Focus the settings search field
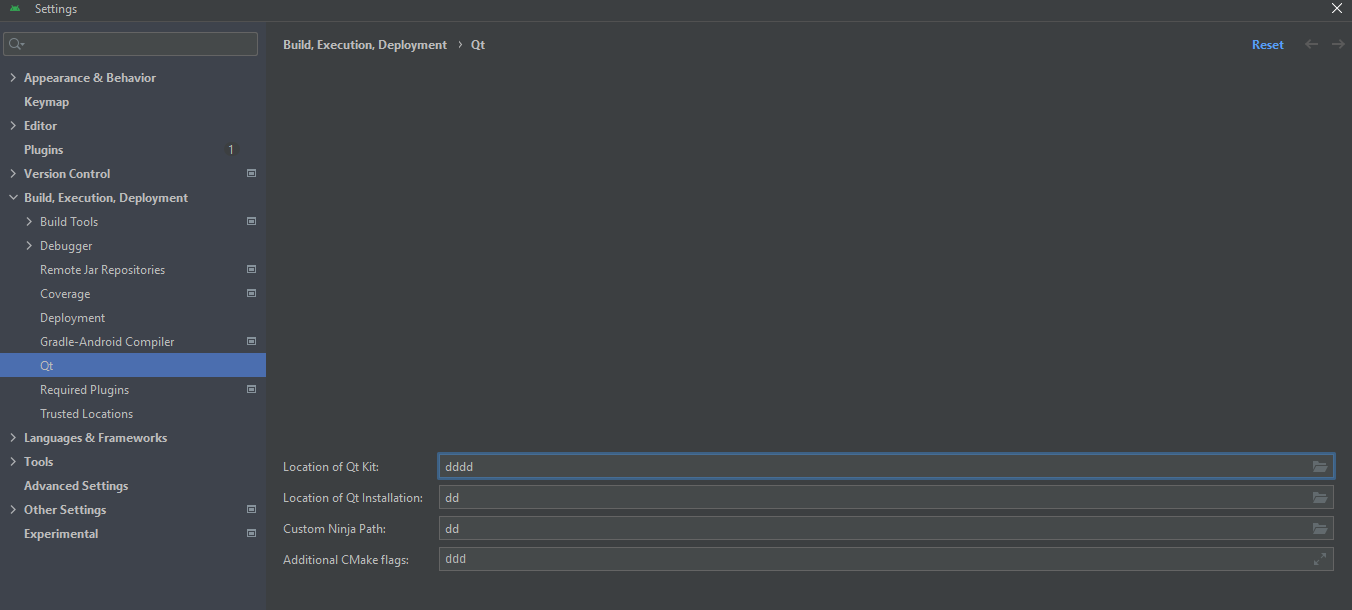 (130, 44)
